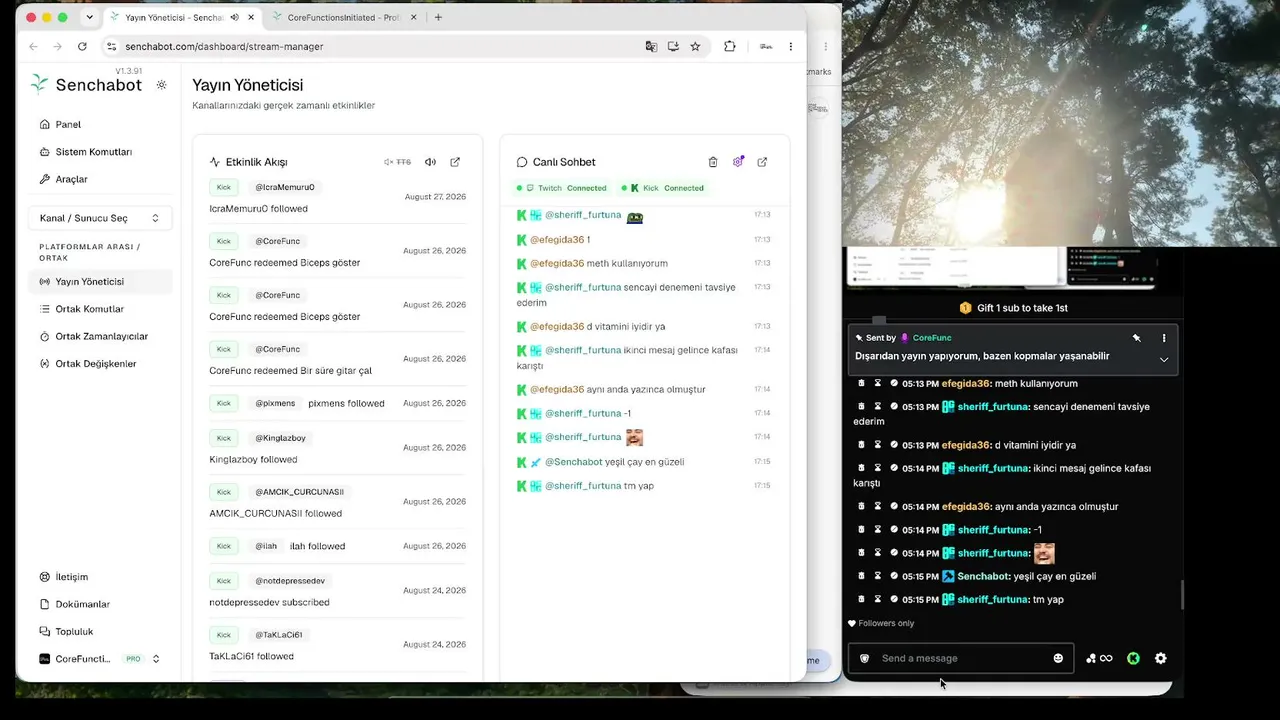Image resolution: width=1280 pixels, height=720 pixels.
Task: Open the Chrome three-dot menu
Action: pyautogui.click(x=791, y=46)
